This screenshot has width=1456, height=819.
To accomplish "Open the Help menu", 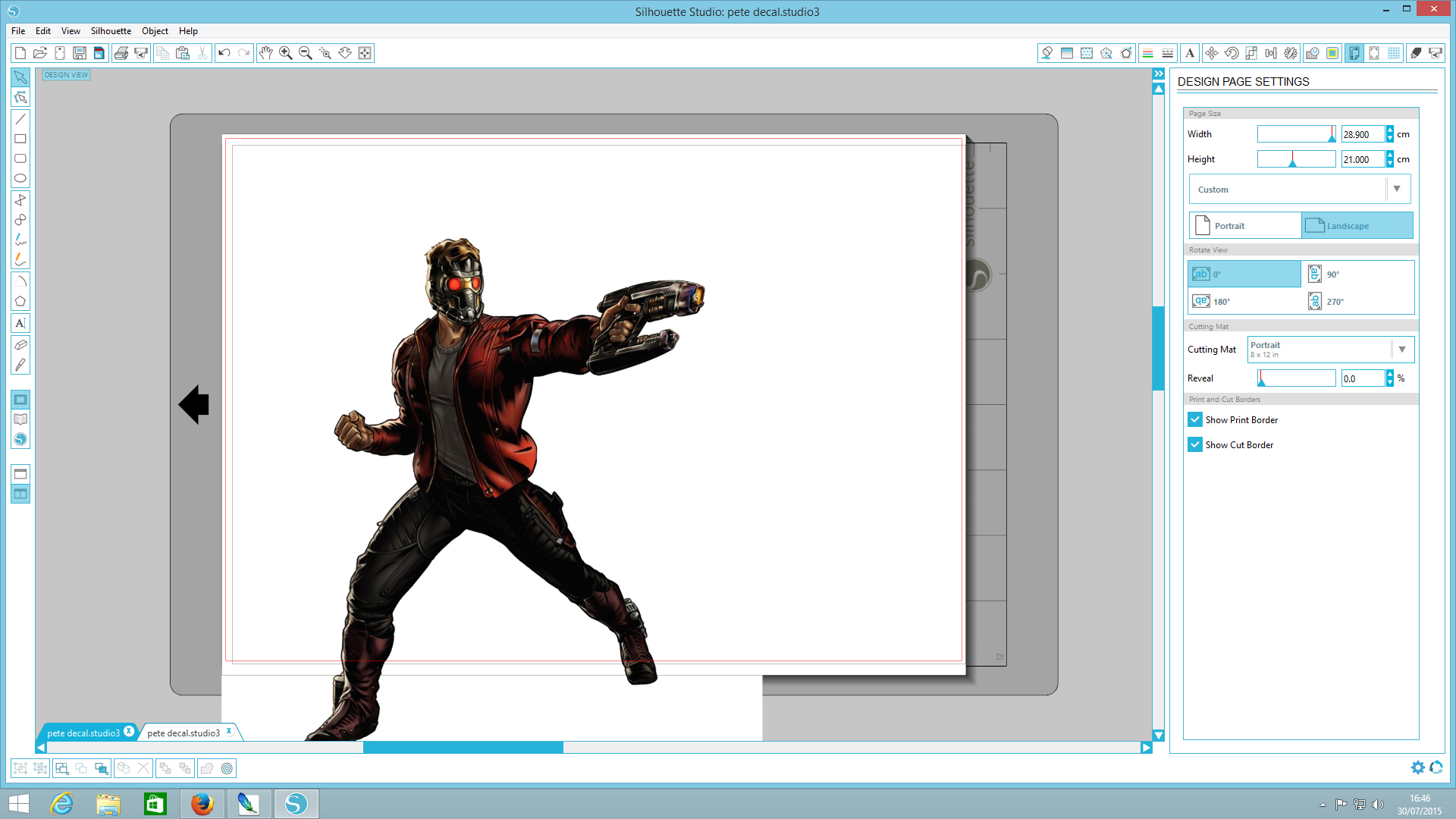I will 188,31.
